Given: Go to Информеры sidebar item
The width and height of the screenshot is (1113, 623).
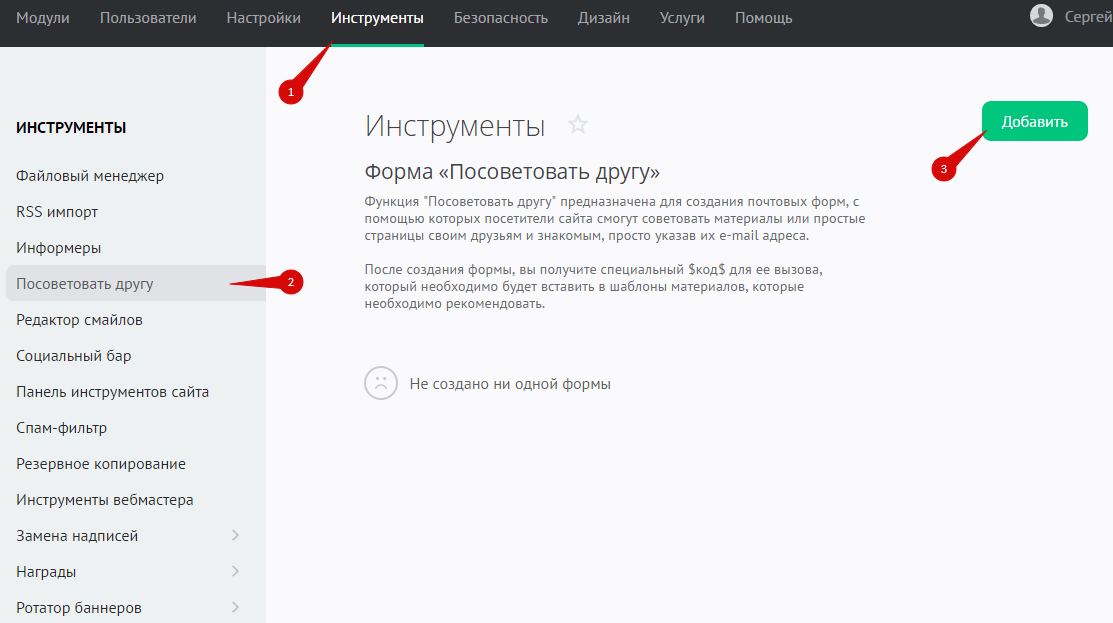Looking at the screenshot, I should (59, 248).
